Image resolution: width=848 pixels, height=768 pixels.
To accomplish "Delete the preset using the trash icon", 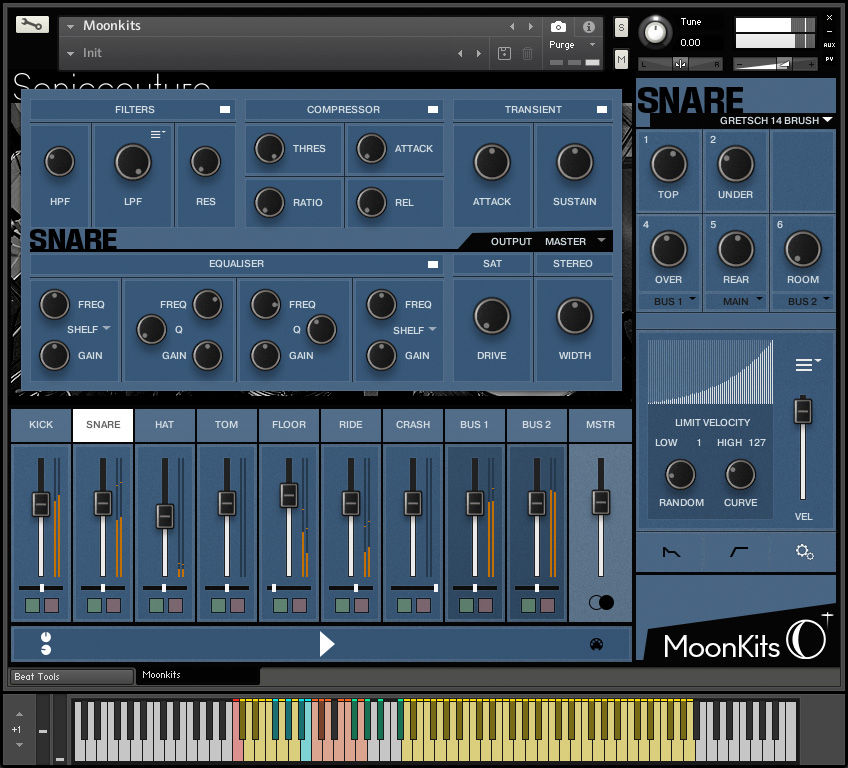I will coord(527,53).
